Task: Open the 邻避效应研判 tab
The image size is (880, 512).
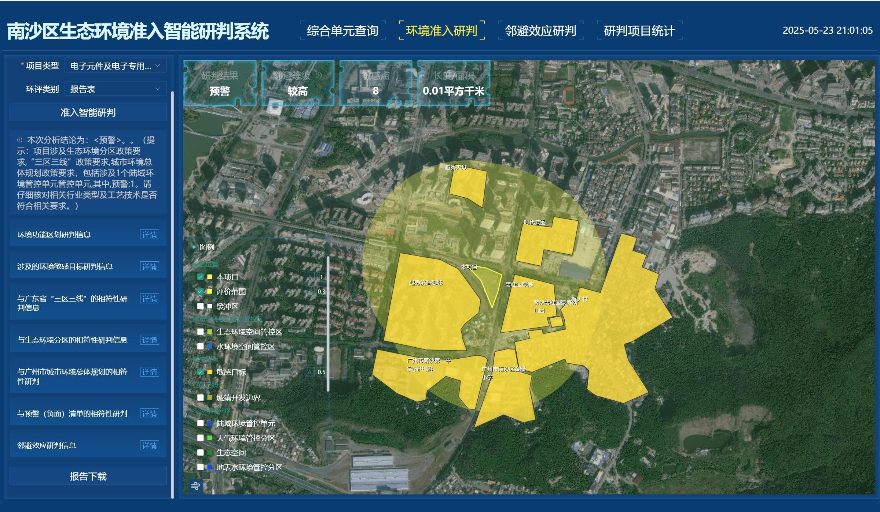Action: pos(541,31)
